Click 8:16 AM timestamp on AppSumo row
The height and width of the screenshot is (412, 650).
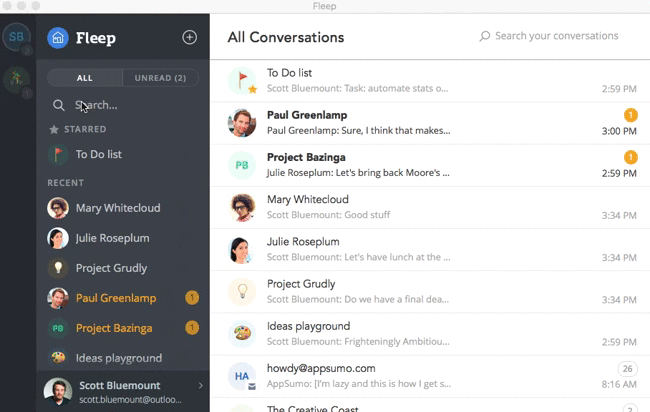(619, 384)
